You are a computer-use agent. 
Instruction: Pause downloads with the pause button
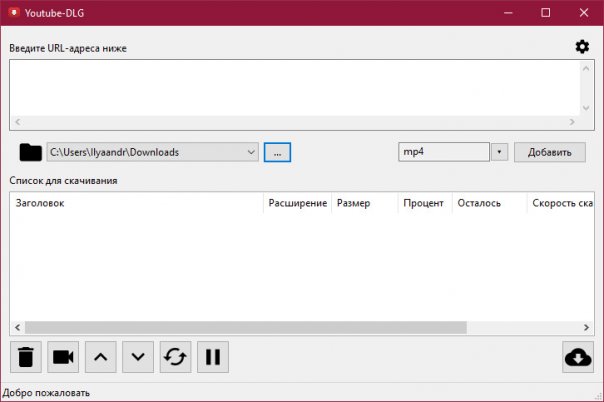213,357
